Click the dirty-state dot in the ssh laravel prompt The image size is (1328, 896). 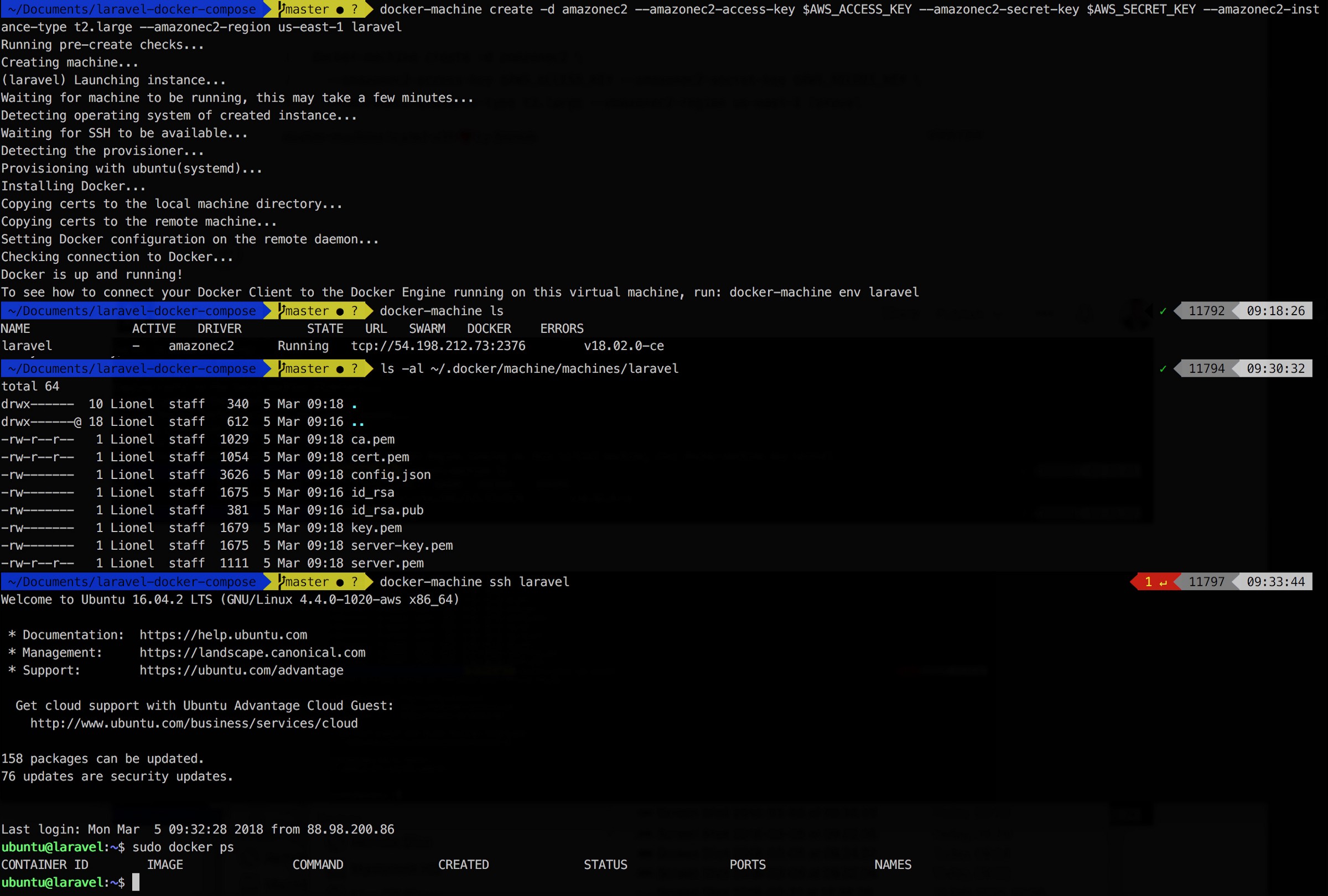point(340,582)
